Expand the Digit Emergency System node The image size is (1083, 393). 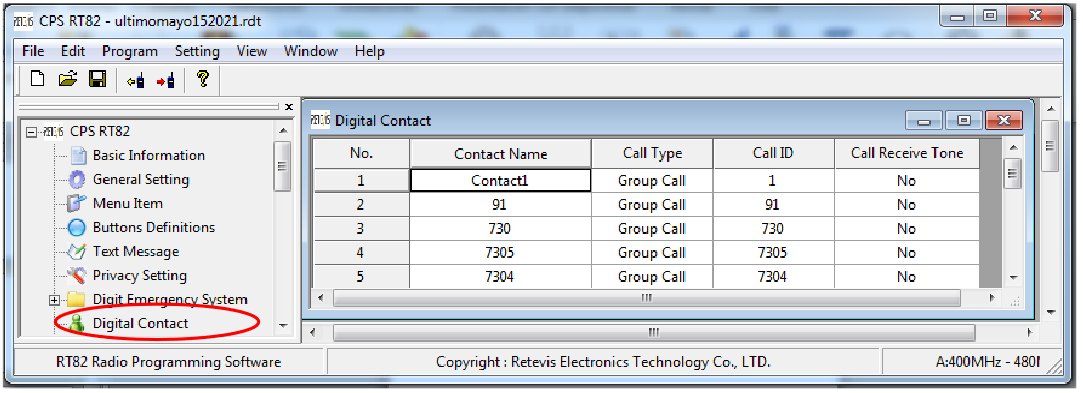55,300
